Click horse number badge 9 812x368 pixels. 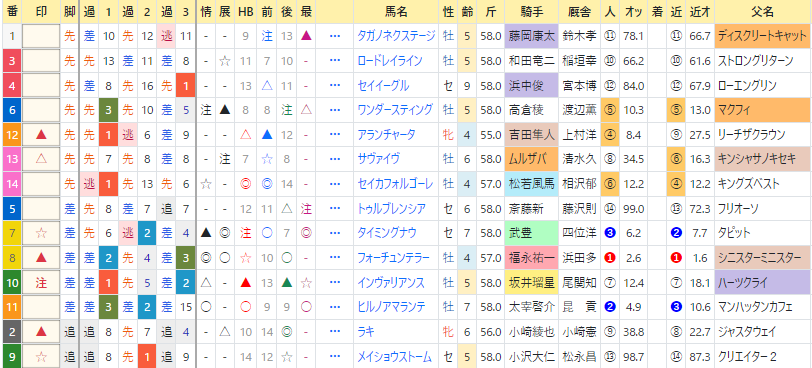(11, 356)
